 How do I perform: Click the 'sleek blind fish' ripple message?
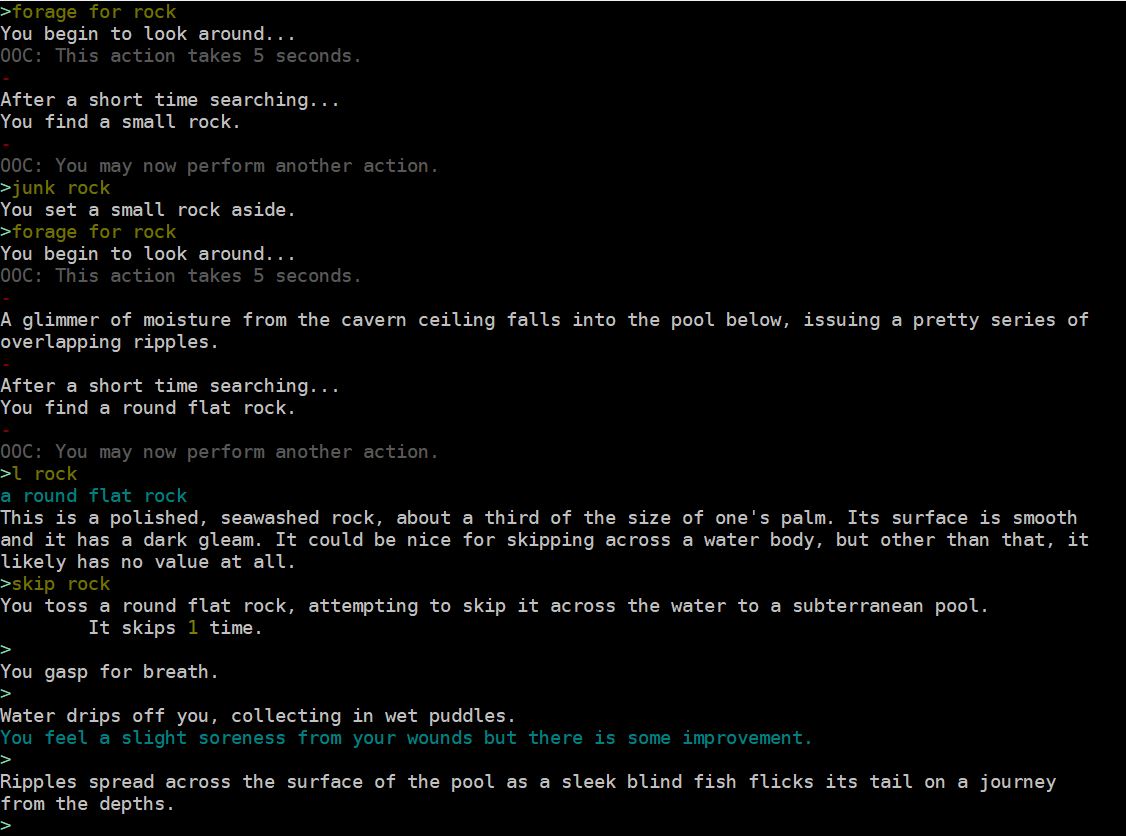(528, 793)
